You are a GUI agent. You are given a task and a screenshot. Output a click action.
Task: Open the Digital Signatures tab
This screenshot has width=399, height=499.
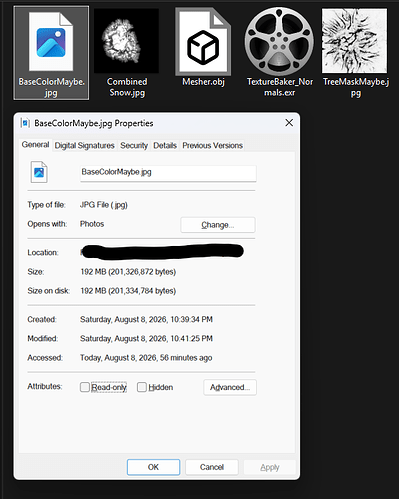click(x=84, y=145)
